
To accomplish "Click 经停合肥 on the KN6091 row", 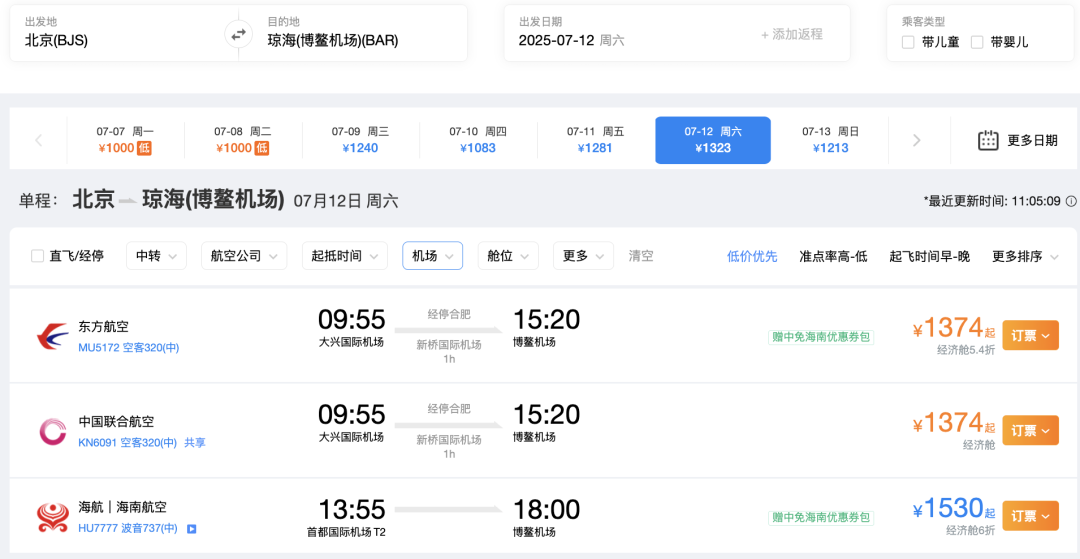I will (x=449, y=409).
